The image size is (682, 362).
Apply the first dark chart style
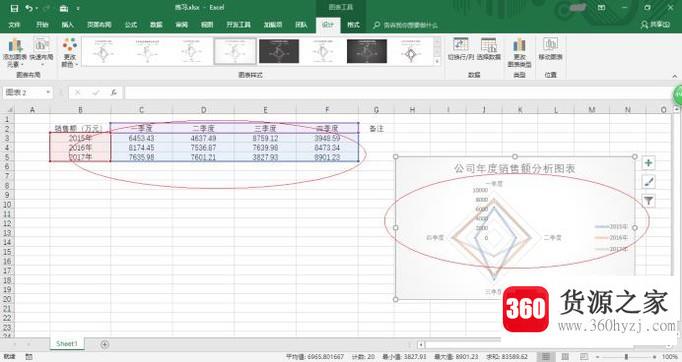279,51
